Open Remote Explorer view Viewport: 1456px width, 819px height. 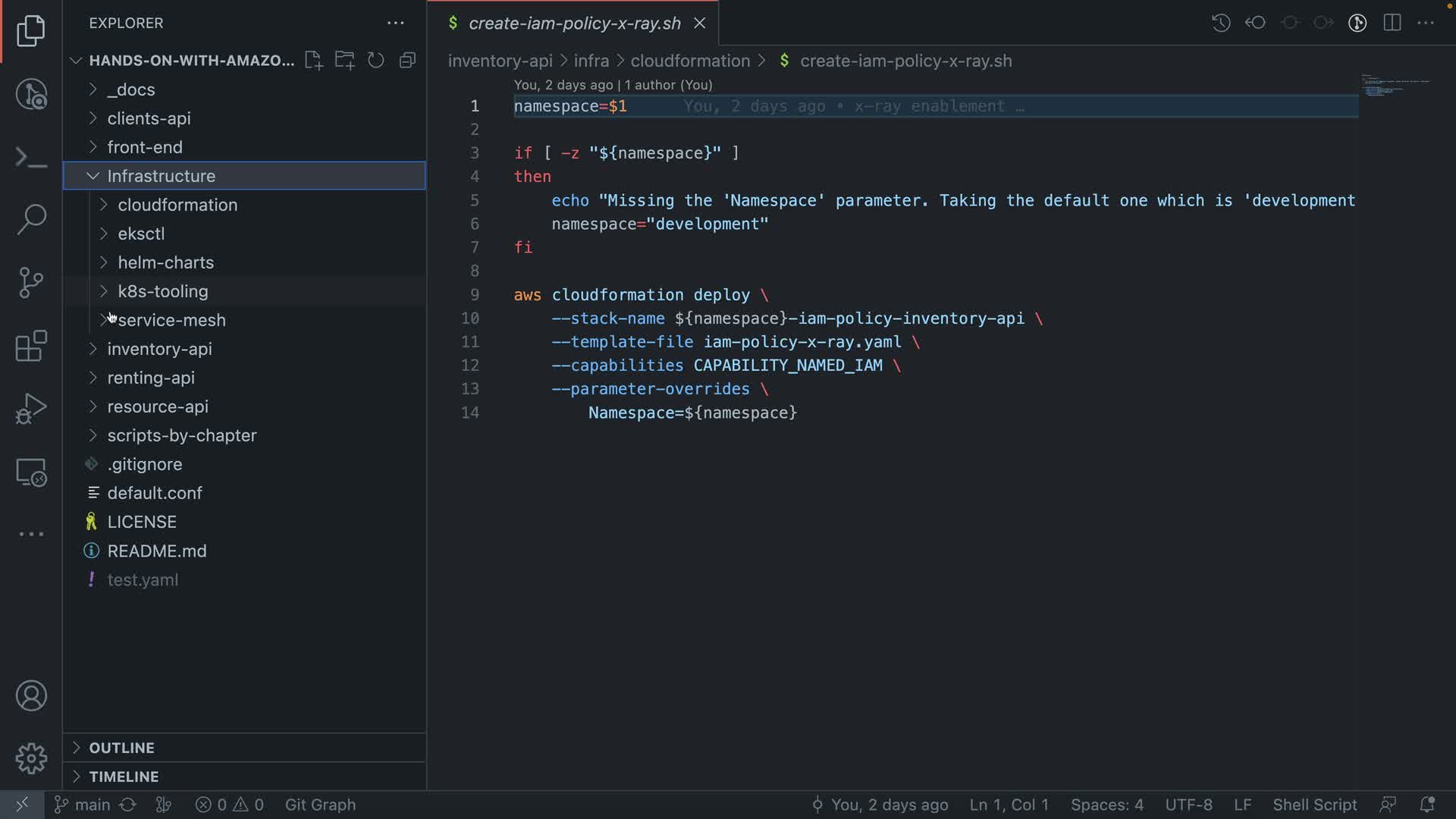pos(31,472)
